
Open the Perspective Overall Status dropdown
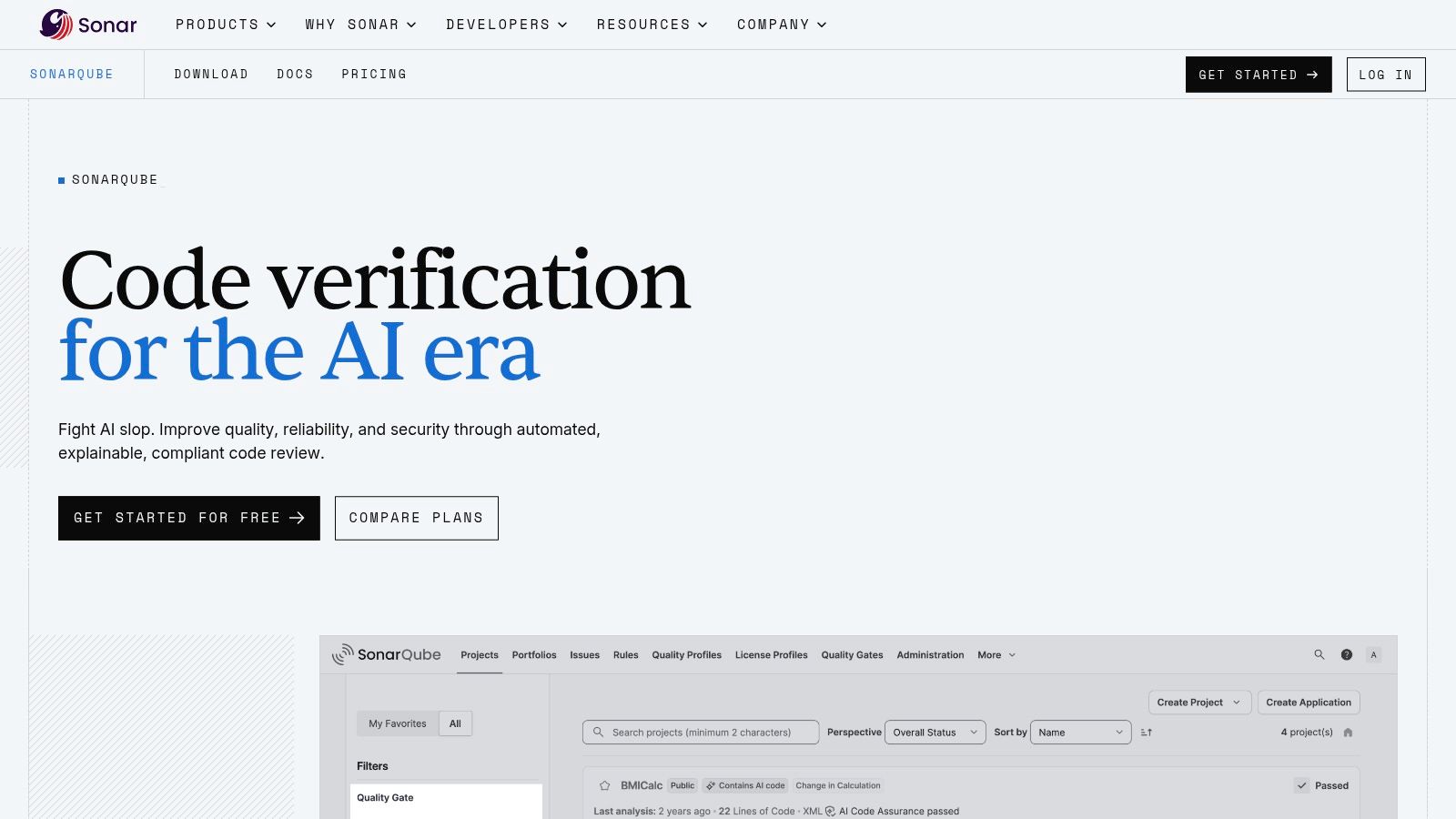tap(935, 733)
